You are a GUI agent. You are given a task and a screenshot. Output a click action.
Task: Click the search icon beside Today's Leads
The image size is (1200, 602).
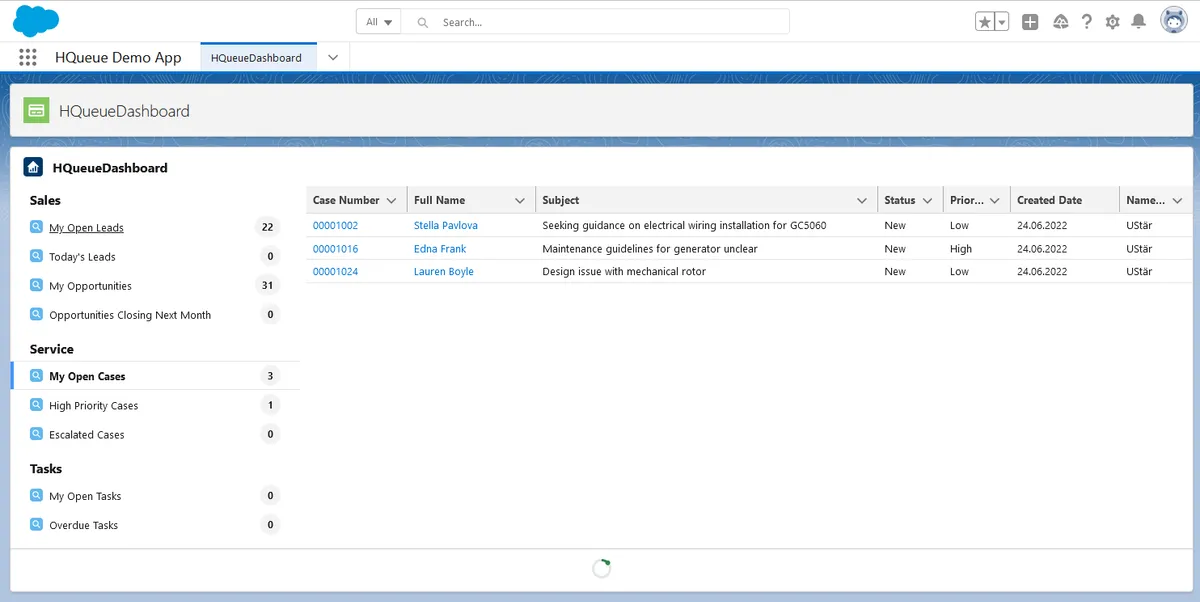pyautogui.click(x=37, y=256)
